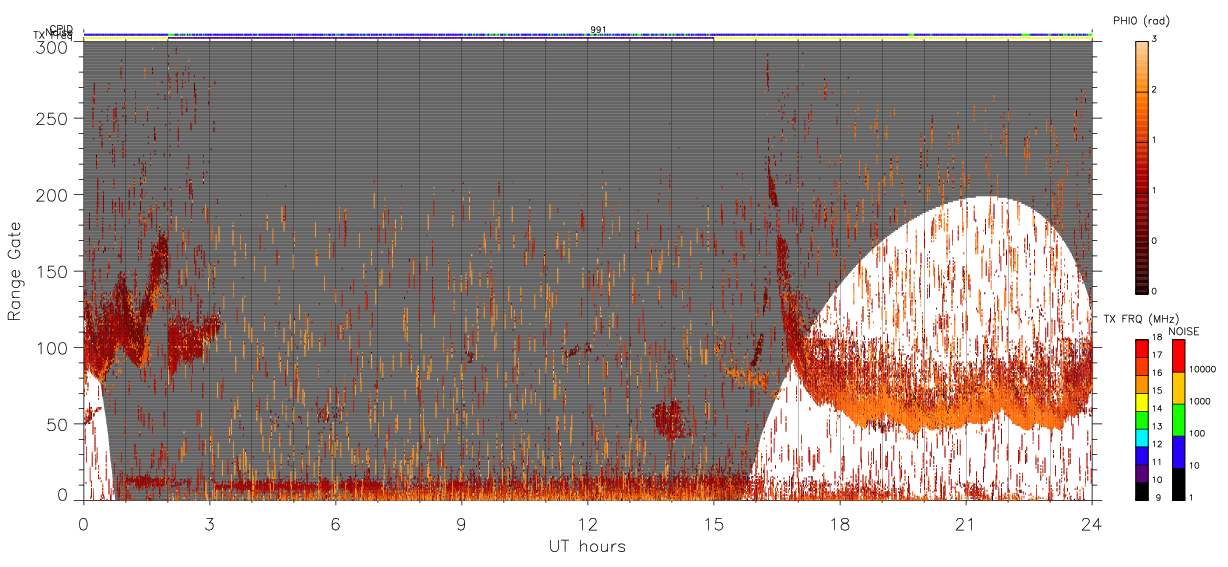Click the 991 CPID label above the plot
Viewport: 1228px width, 567px height.
(x=597, y=30)
